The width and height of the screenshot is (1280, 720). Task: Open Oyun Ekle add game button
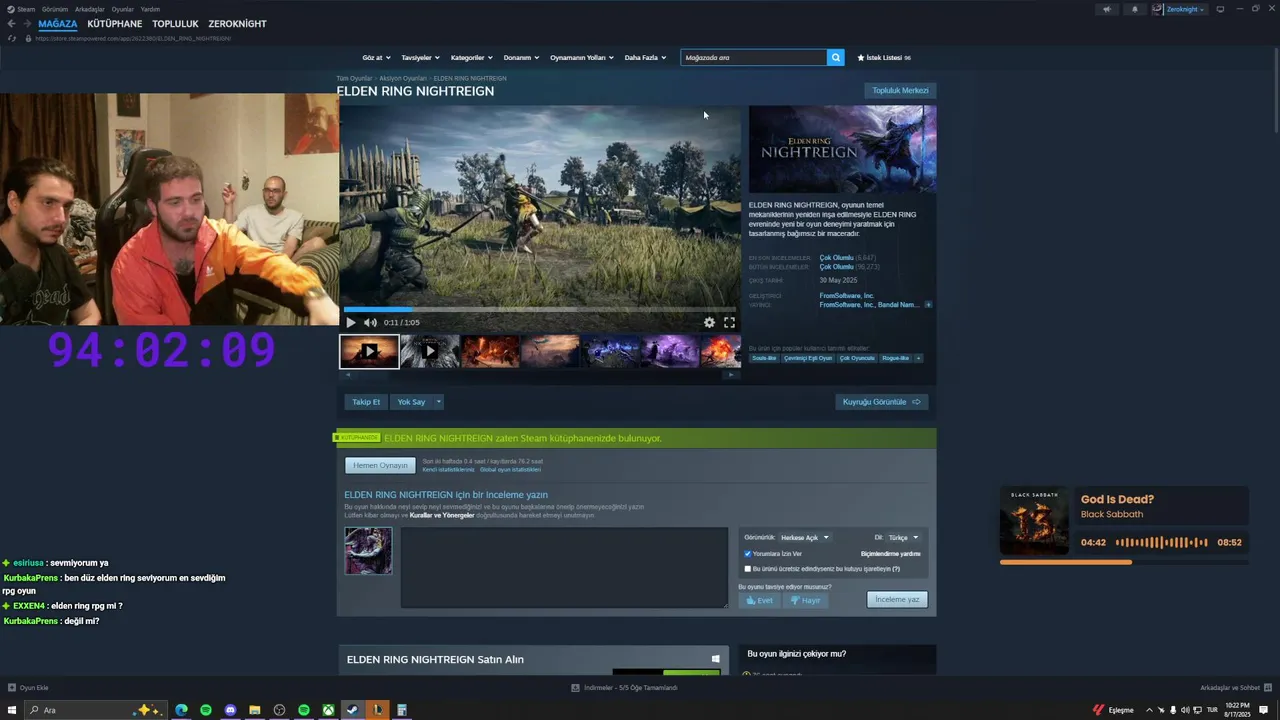[x=28, y=688]
